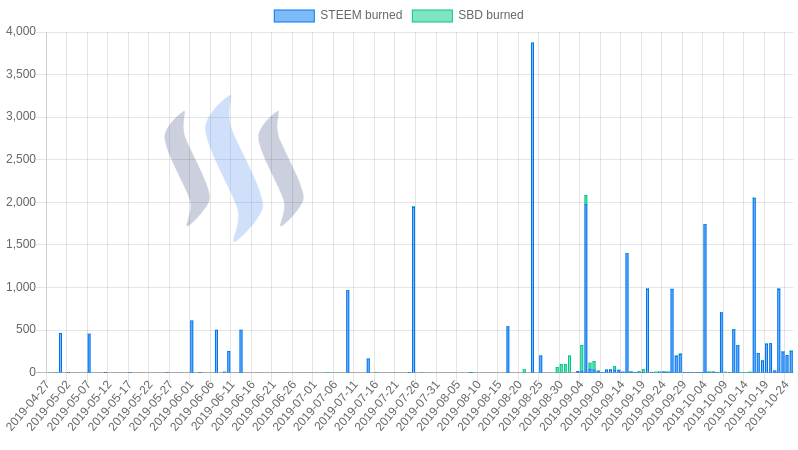Click the 500 y-axis label
The width and height of the screenshot is (798, 450).
[26, 329]
